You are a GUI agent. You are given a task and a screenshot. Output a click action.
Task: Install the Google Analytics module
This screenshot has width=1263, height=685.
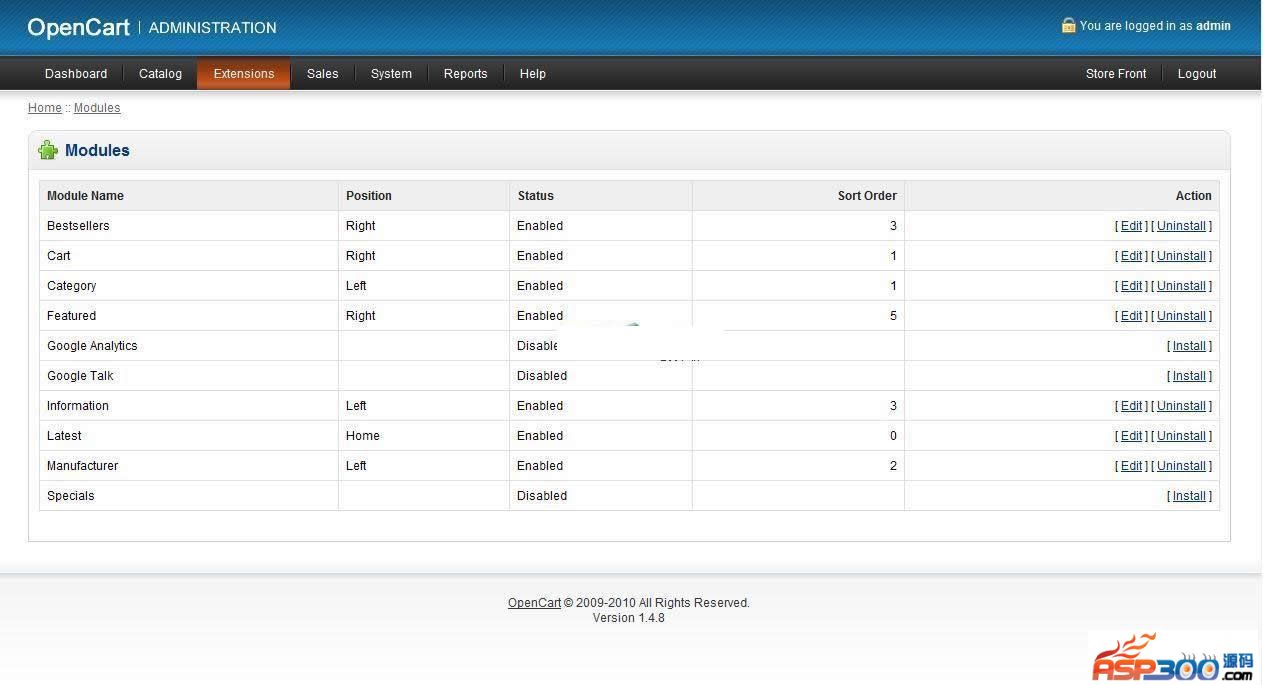[x=1189, y=346]
